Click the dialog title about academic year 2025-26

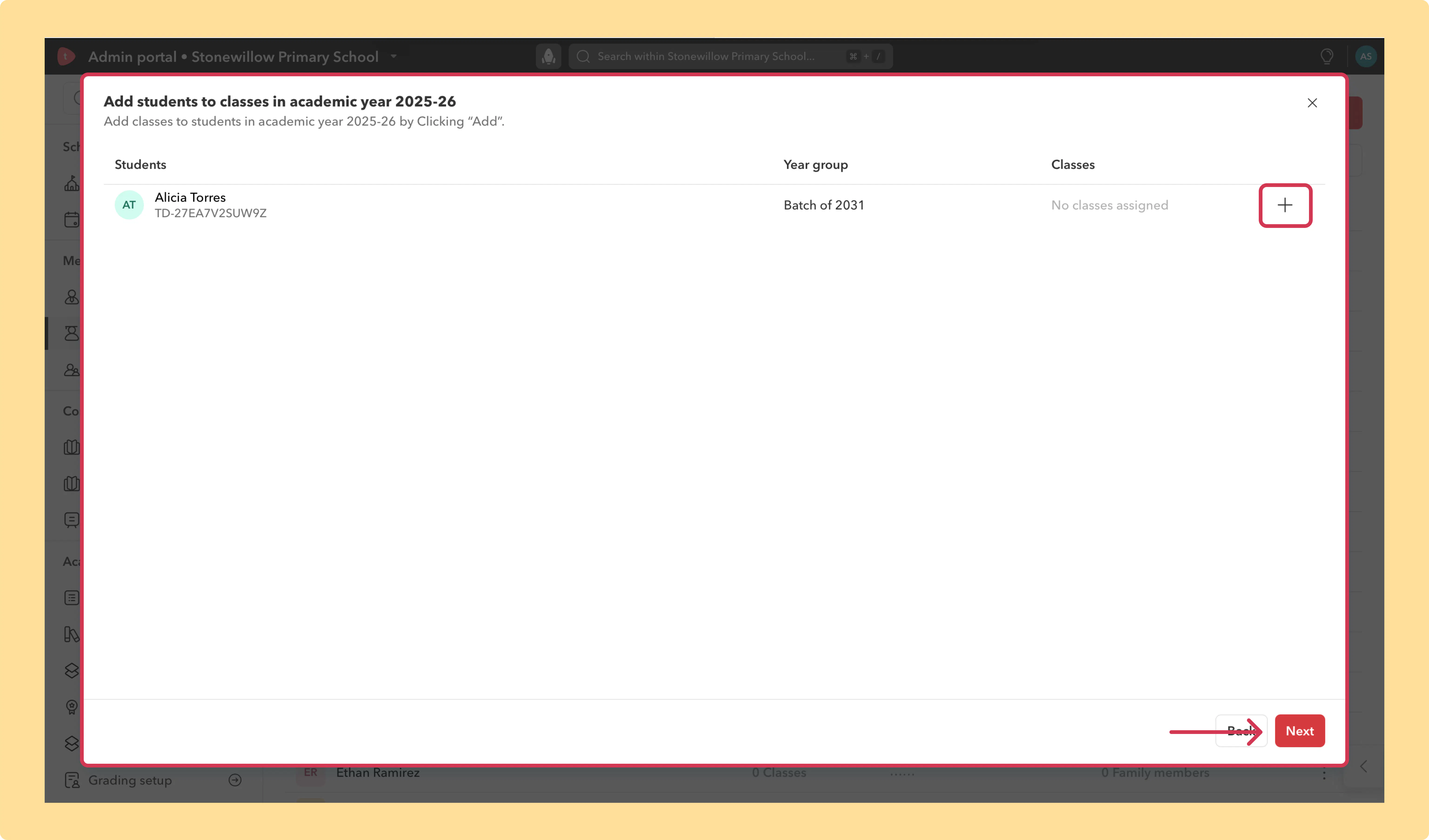280,102
